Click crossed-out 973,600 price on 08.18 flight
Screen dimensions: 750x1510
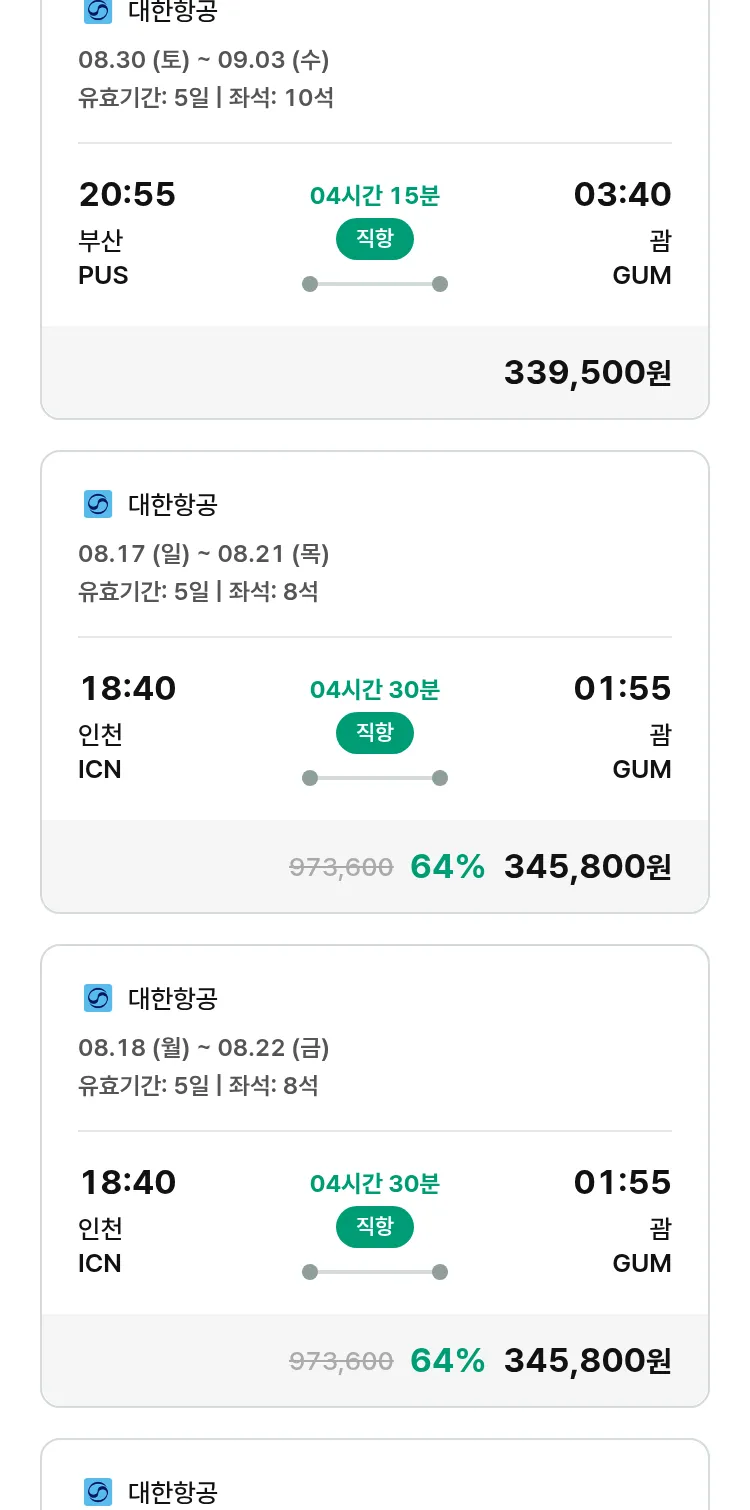pos(341,1361)
